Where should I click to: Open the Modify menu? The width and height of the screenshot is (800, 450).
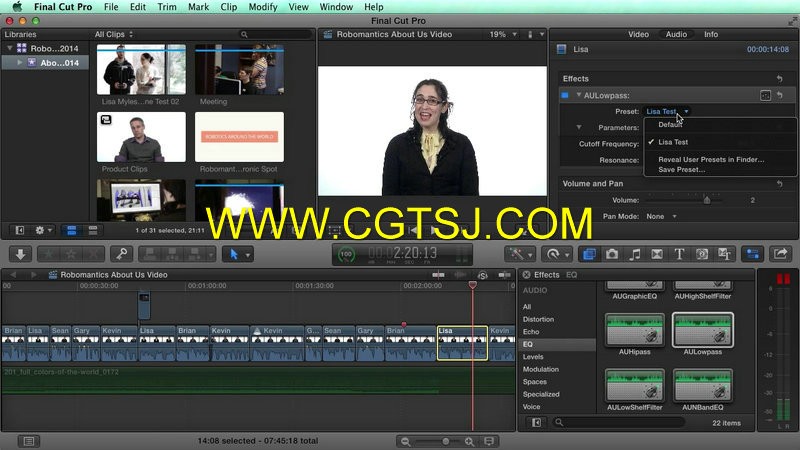[x=263, y=7]
